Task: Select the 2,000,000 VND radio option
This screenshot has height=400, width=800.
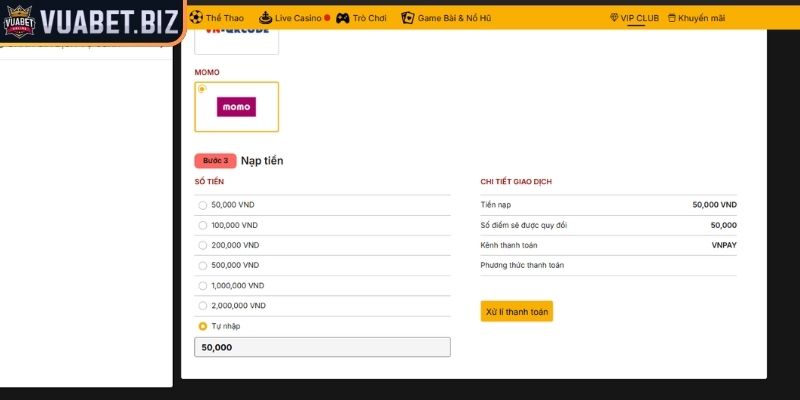Action: (x=203, y=305)
